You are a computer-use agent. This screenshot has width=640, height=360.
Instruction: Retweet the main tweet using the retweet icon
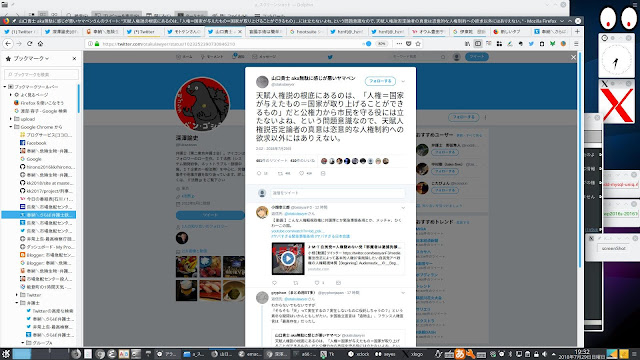(x=280, y=173)
